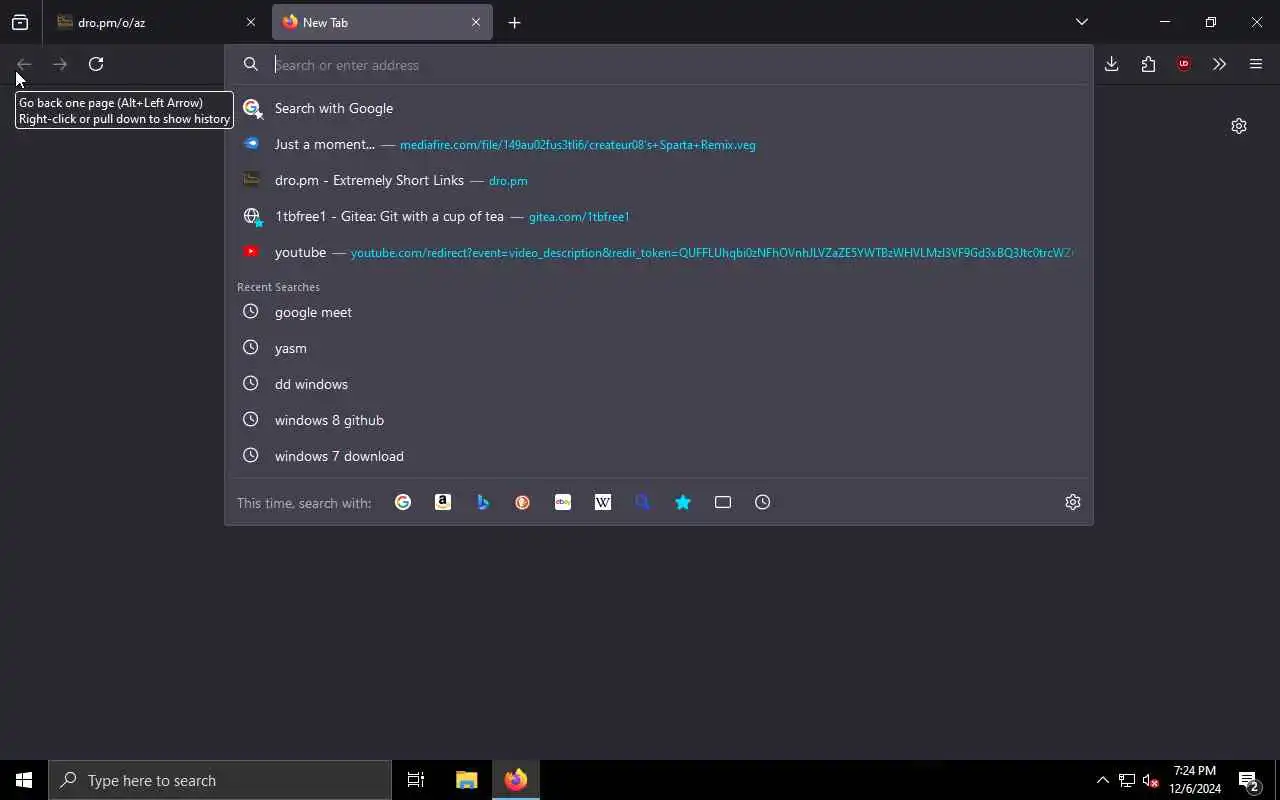Select recent search dd windows
Viewport: 1280px width, 800px height.
(x=659, y=384)
